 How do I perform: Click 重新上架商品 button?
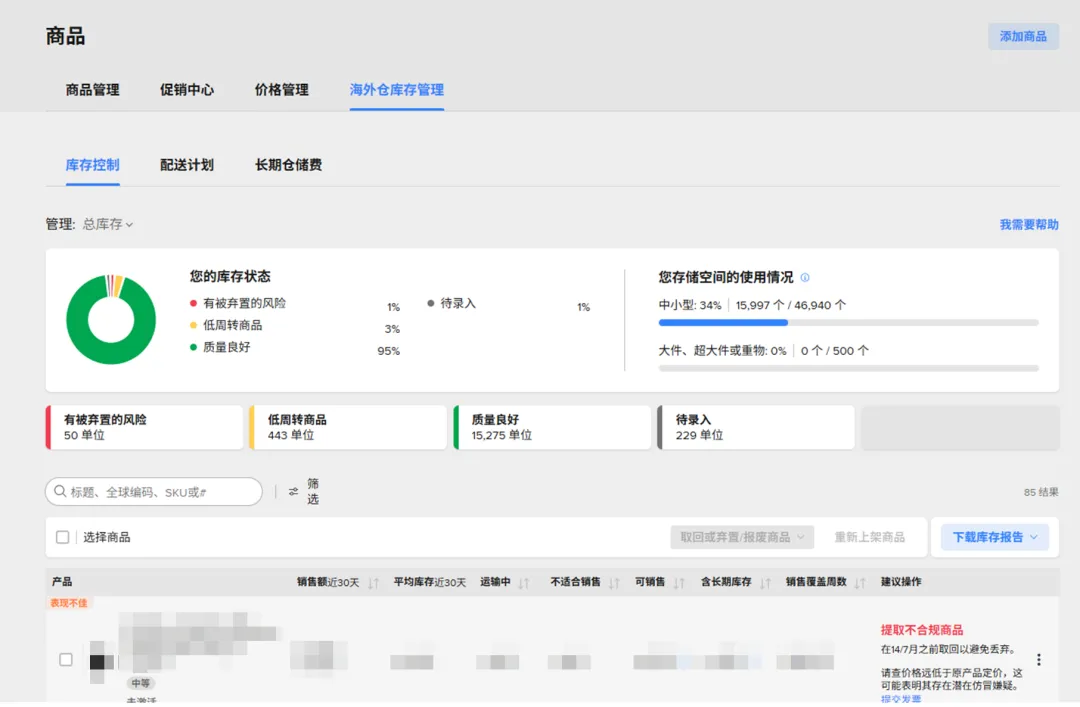click(x=869, y=537)
